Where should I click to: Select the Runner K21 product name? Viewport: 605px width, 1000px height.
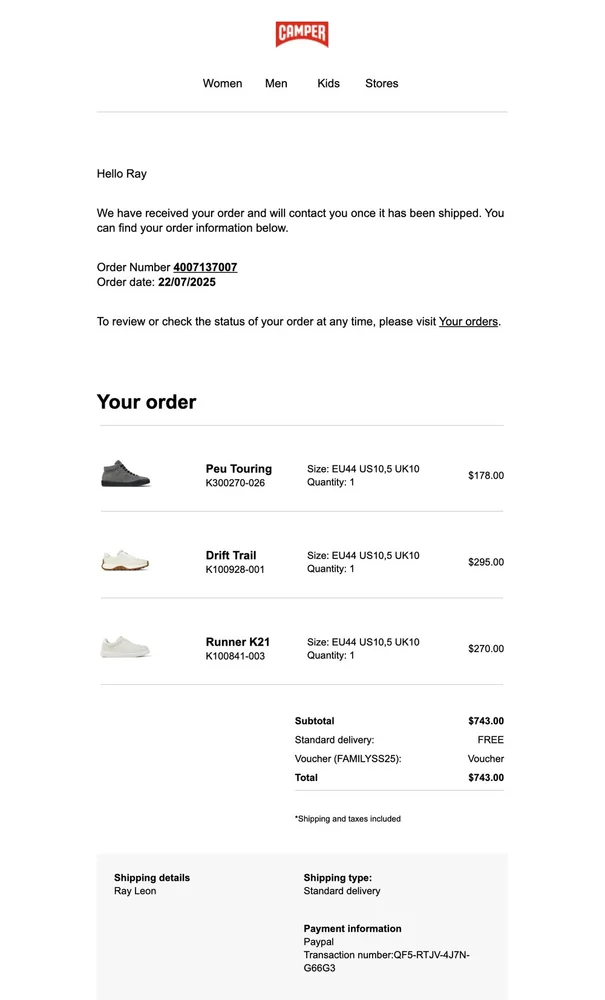[238, 642]
